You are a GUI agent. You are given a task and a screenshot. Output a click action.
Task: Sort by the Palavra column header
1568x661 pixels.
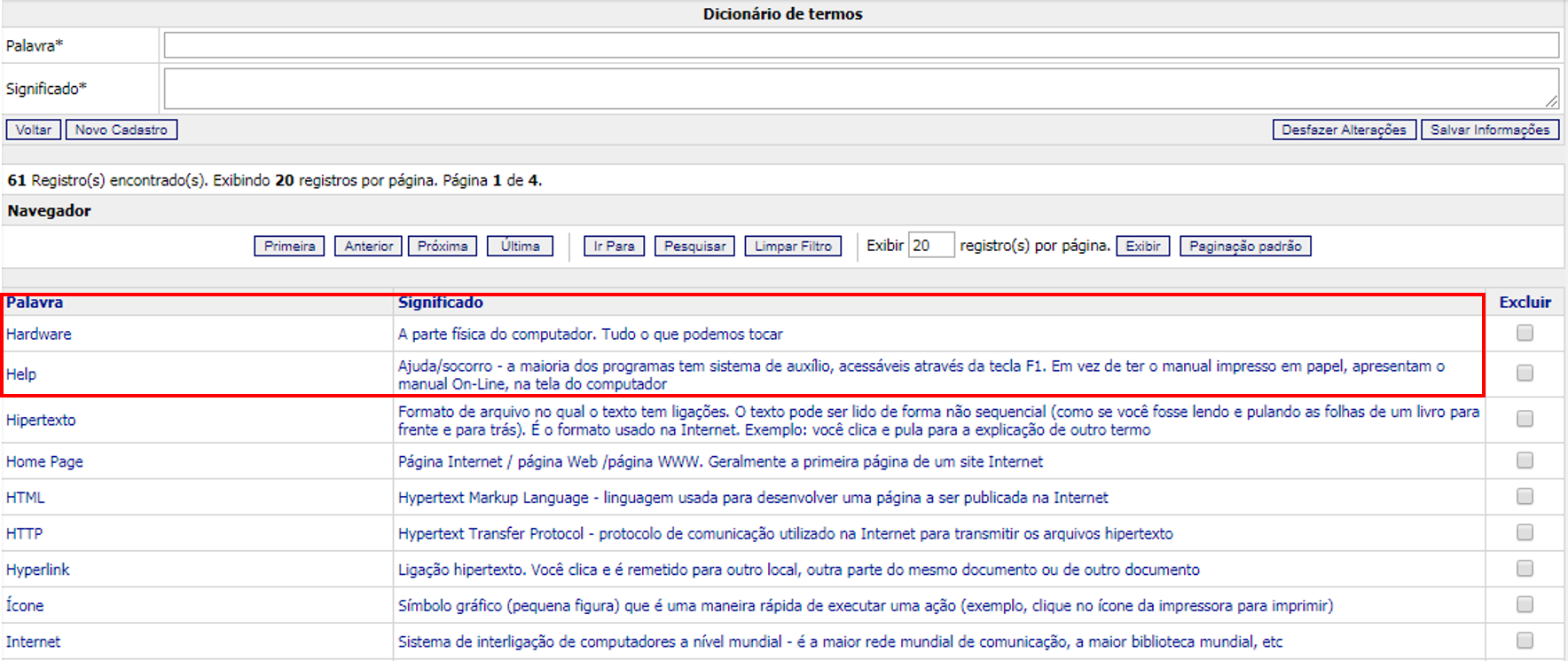35,303
